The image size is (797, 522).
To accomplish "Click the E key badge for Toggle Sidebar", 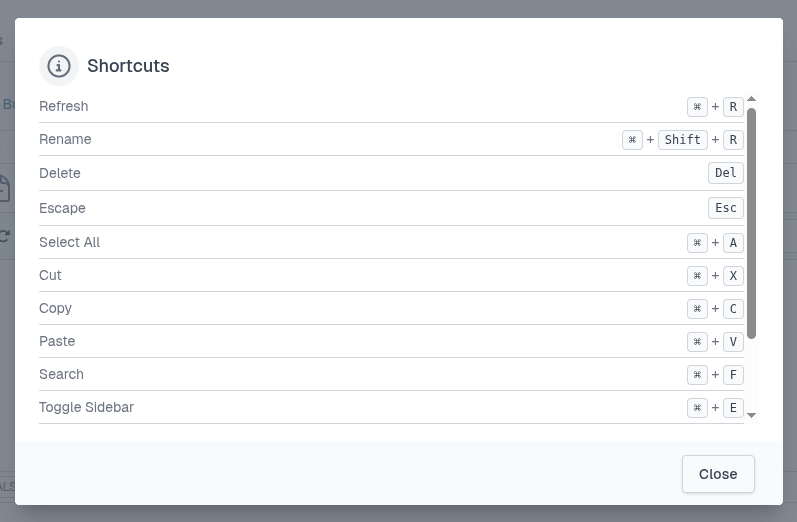I will (x=733, y=408).
